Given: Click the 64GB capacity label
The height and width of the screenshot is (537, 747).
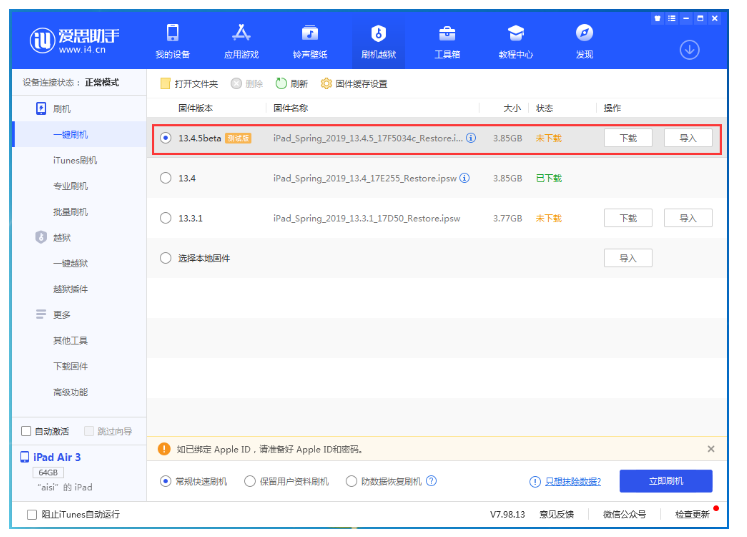Looking at the screenshot, I should click(x=48, y=472).
